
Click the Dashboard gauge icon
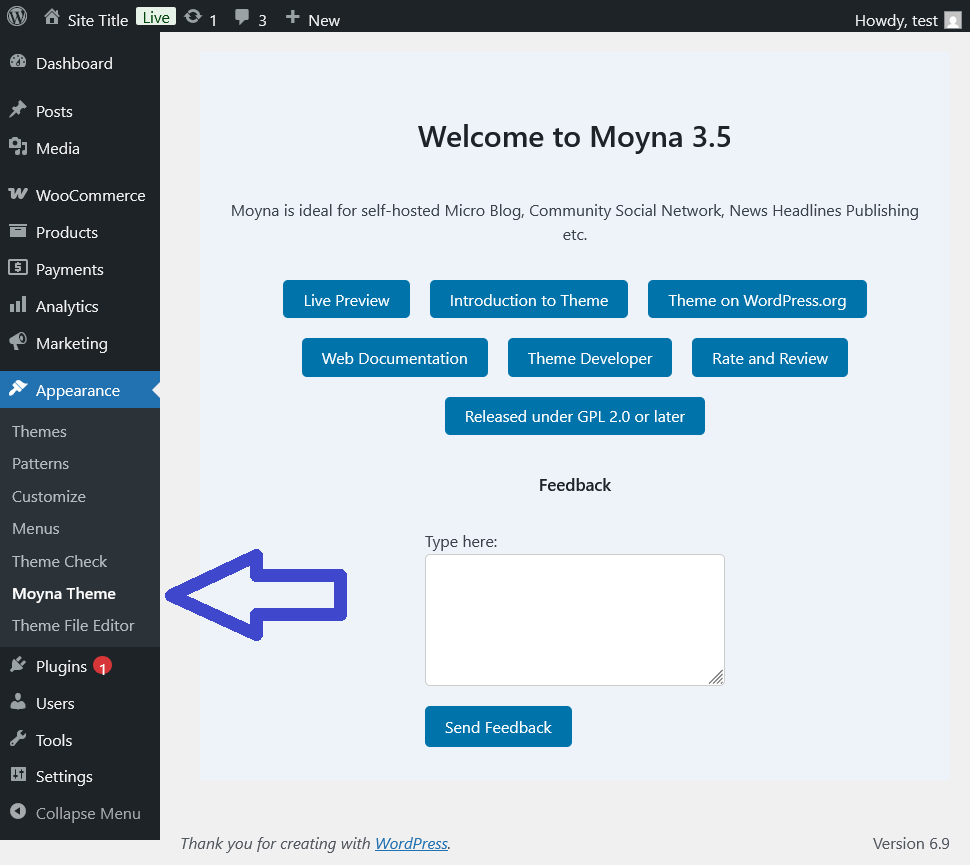18,61
